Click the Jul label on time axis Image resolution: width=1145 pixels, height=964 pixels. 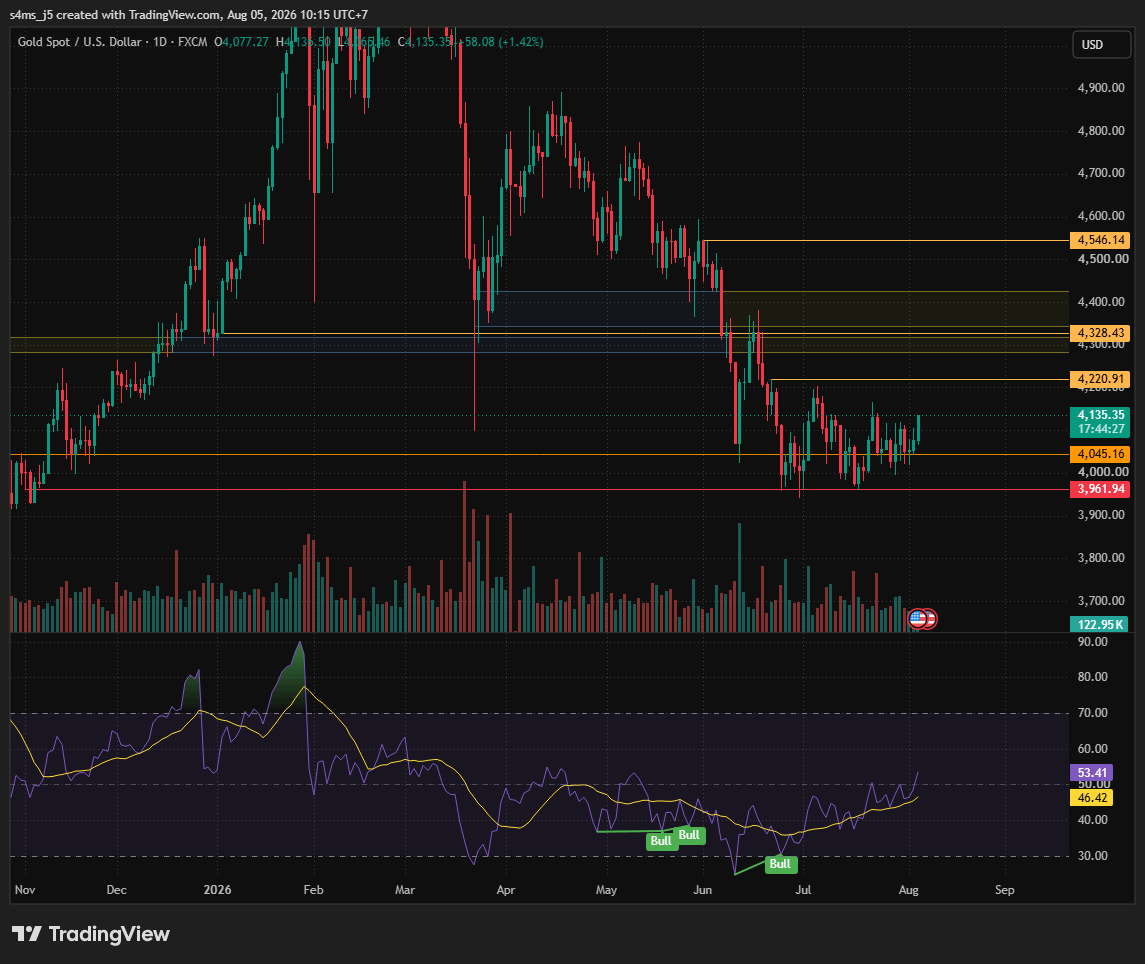[803, 890]
